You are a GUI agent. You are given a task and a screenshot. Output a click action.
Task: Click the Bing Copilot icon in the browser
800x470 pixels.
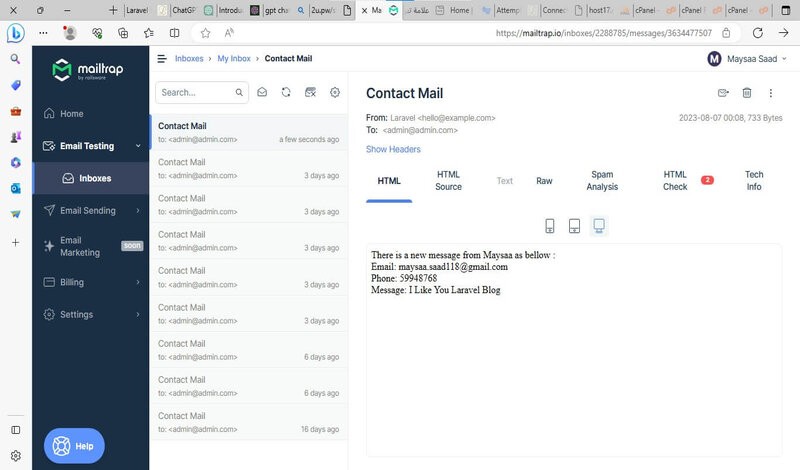[x=16, y=33]
